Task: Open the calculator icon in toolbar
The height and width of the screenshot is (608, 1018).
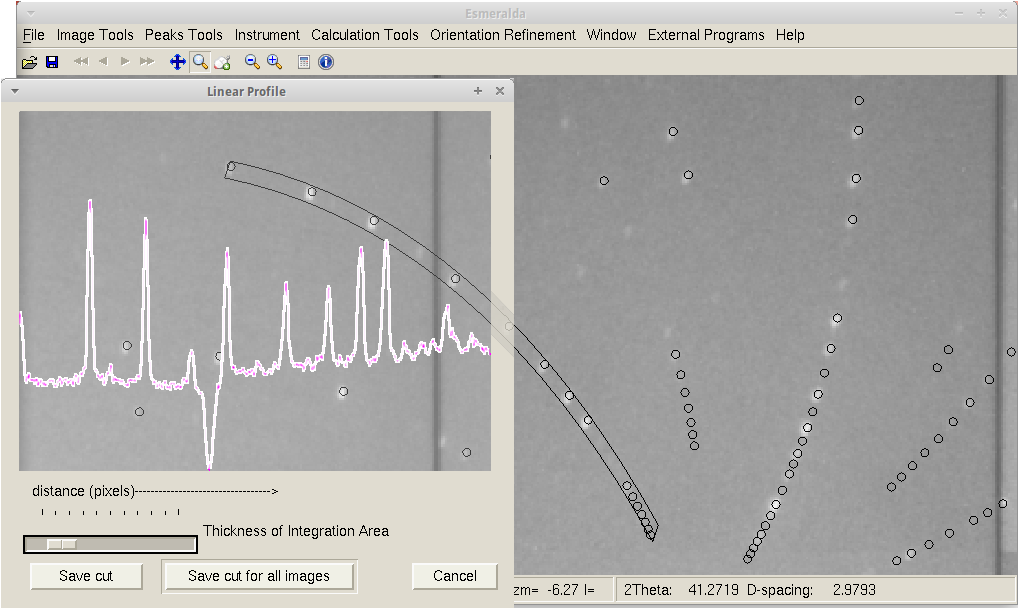Action: tap(304, 62)
